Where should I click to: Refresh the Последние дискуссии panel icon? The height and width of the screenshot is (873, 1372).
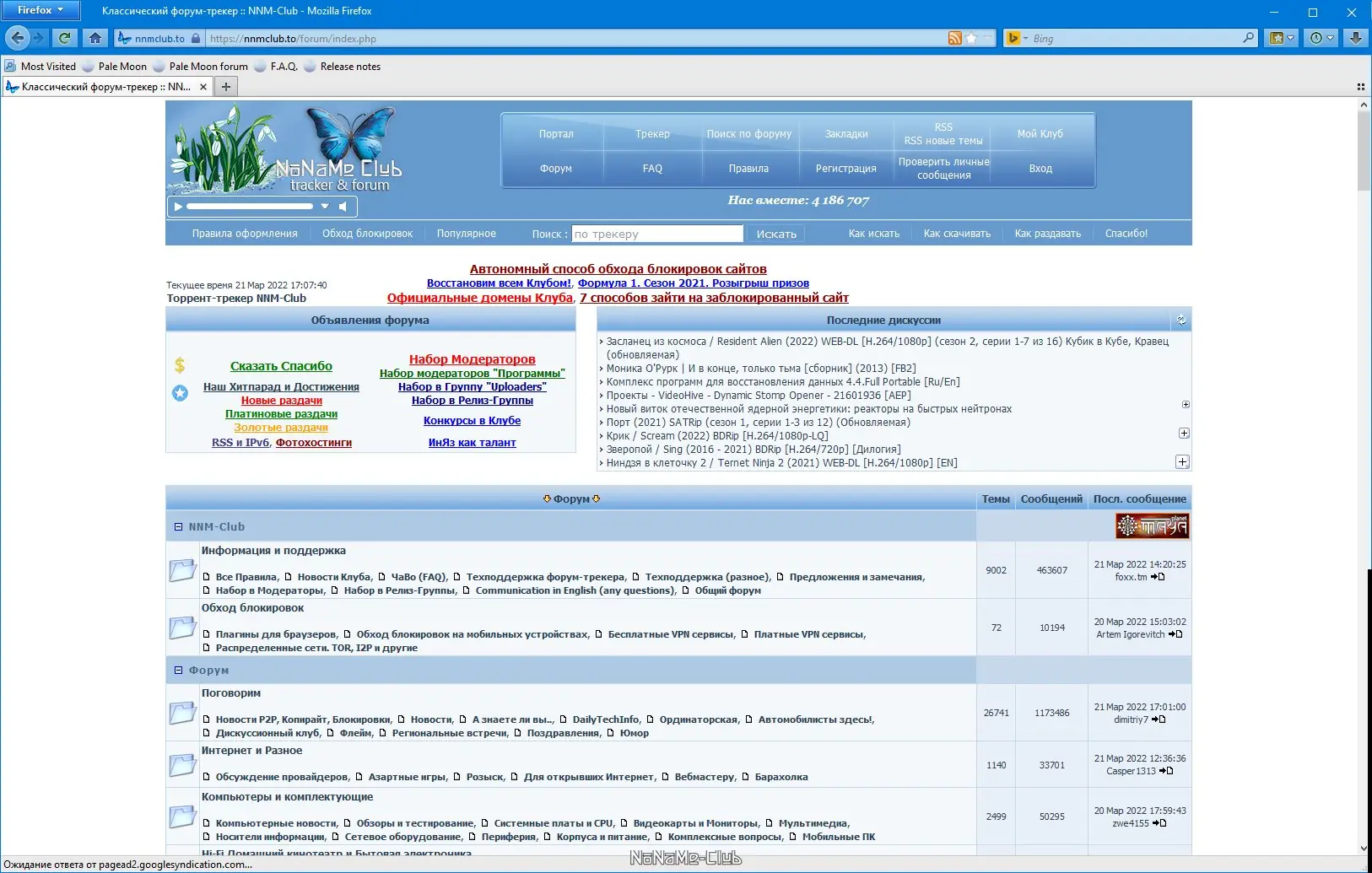(1181, 321)
